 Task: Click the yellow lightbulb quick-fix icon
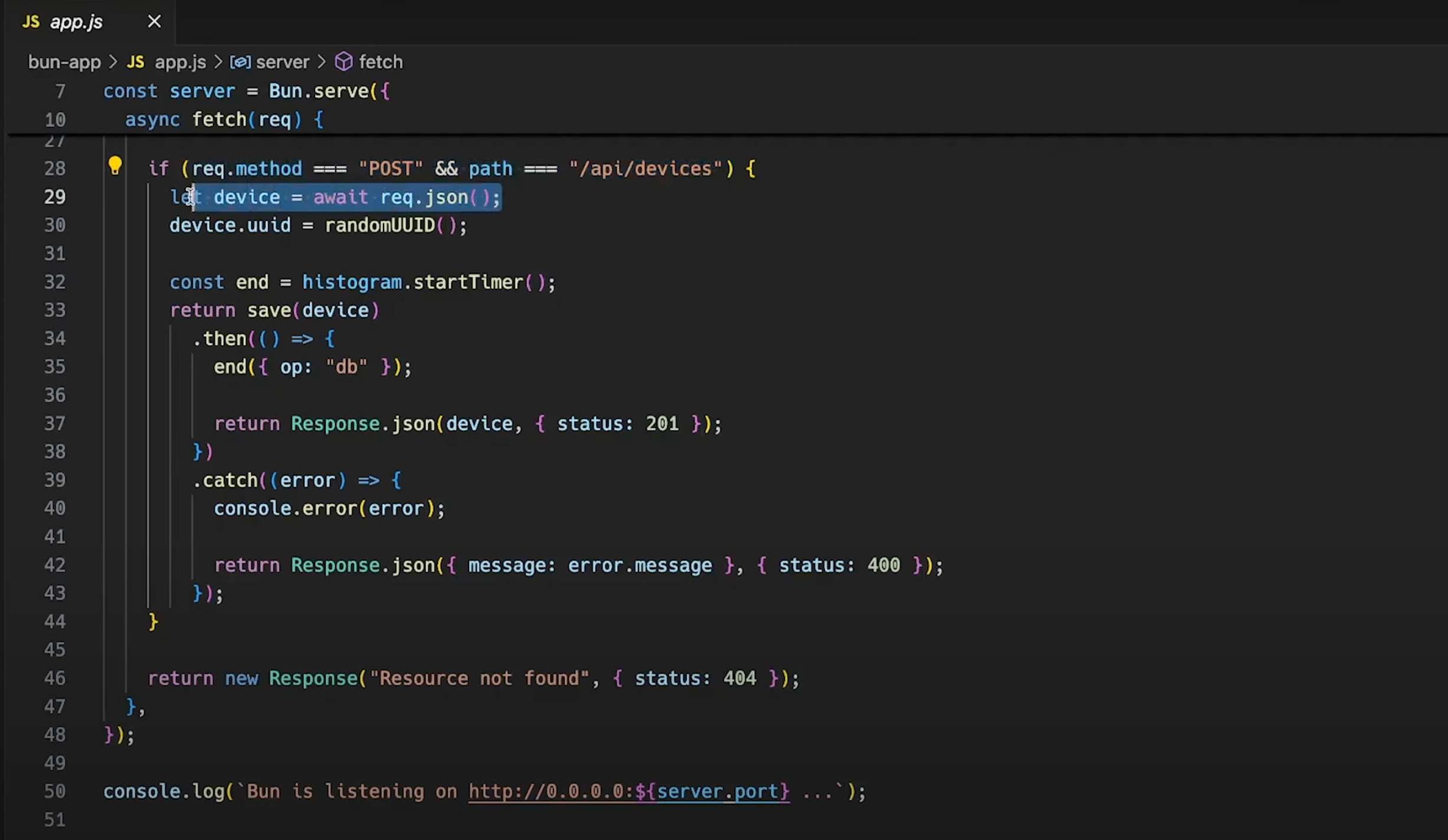115,166
